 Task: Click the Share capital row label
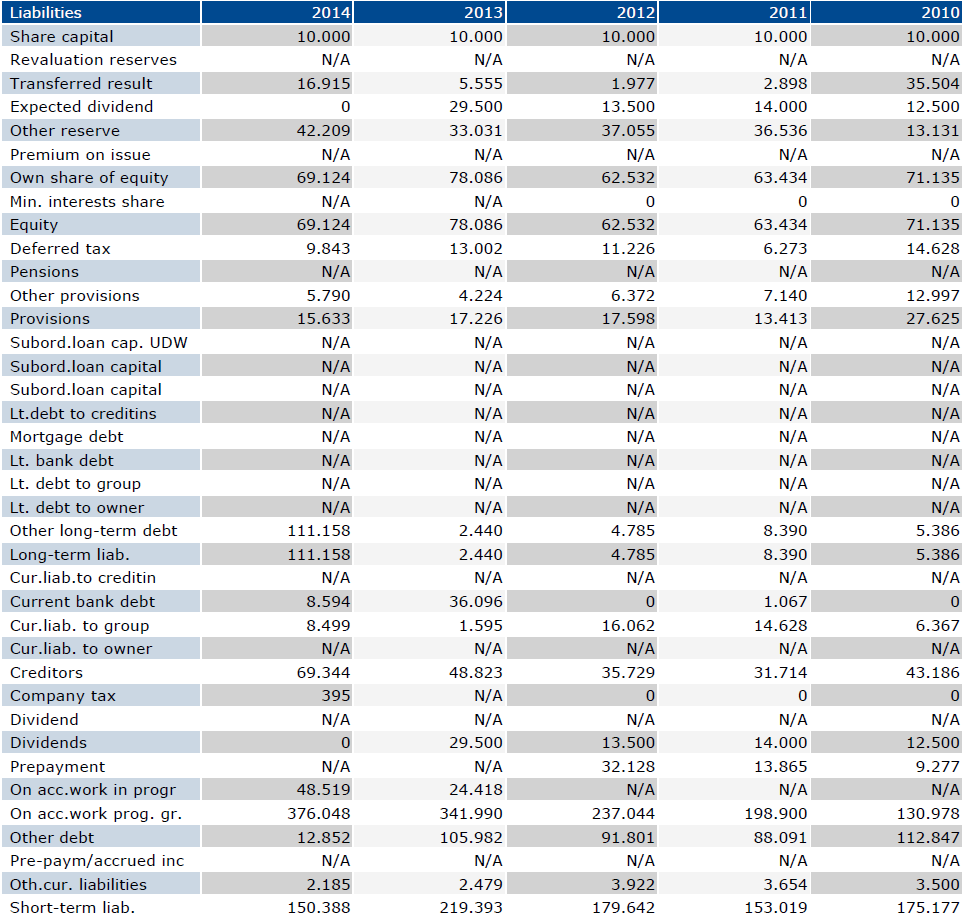[62, 36]
